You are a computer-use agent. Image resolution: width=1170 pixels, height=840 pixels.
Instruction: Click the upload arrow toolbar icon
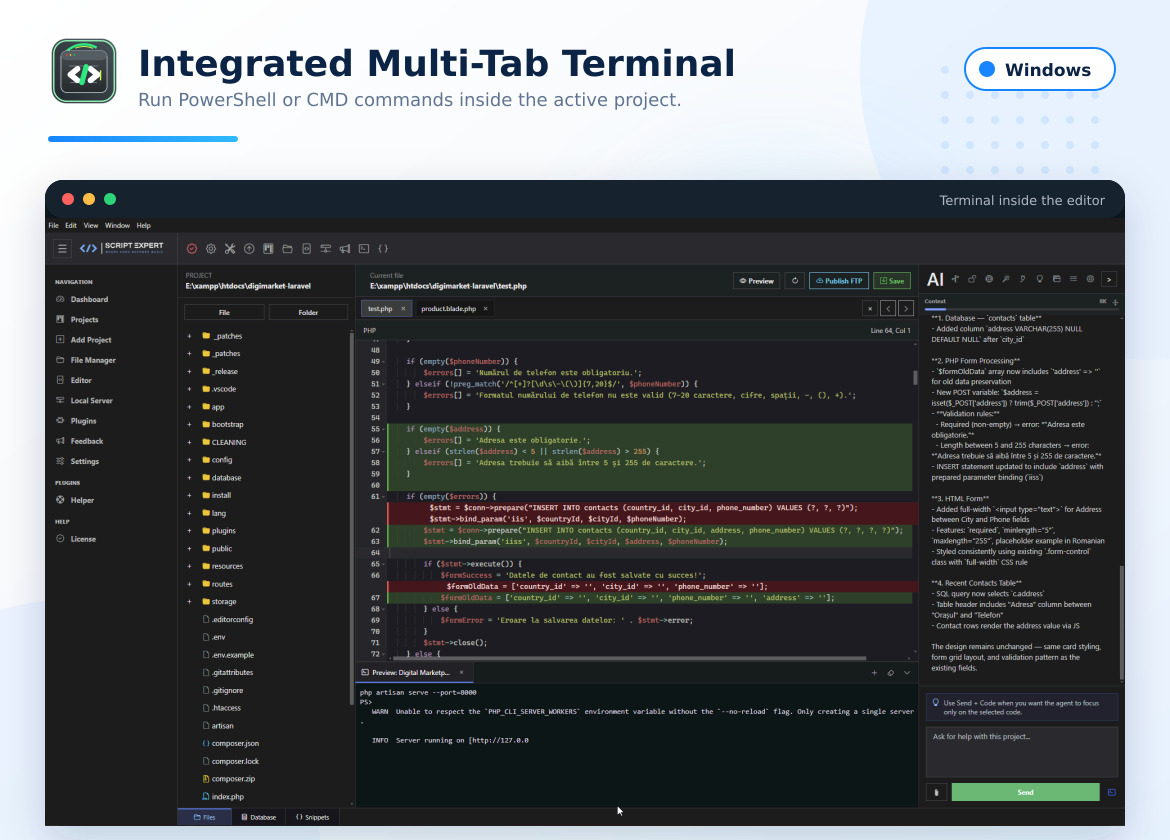click(x=249, y=249)
